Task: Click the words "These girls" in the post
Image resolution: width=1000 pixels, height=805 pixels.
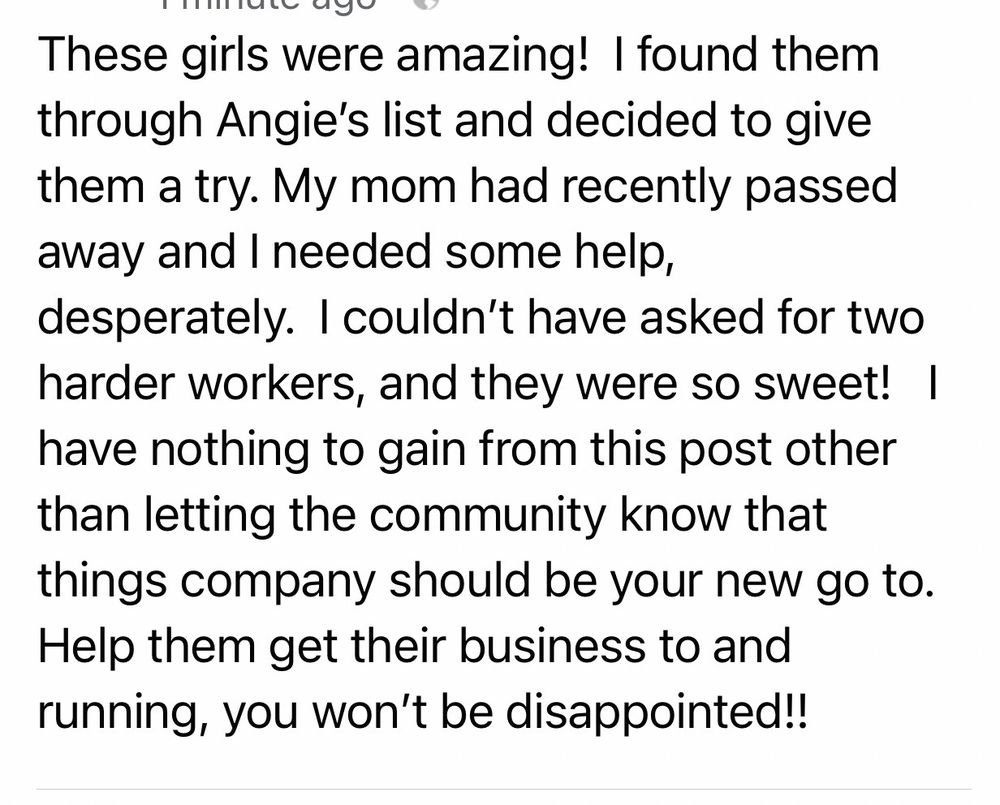Action: pos(143,55)
